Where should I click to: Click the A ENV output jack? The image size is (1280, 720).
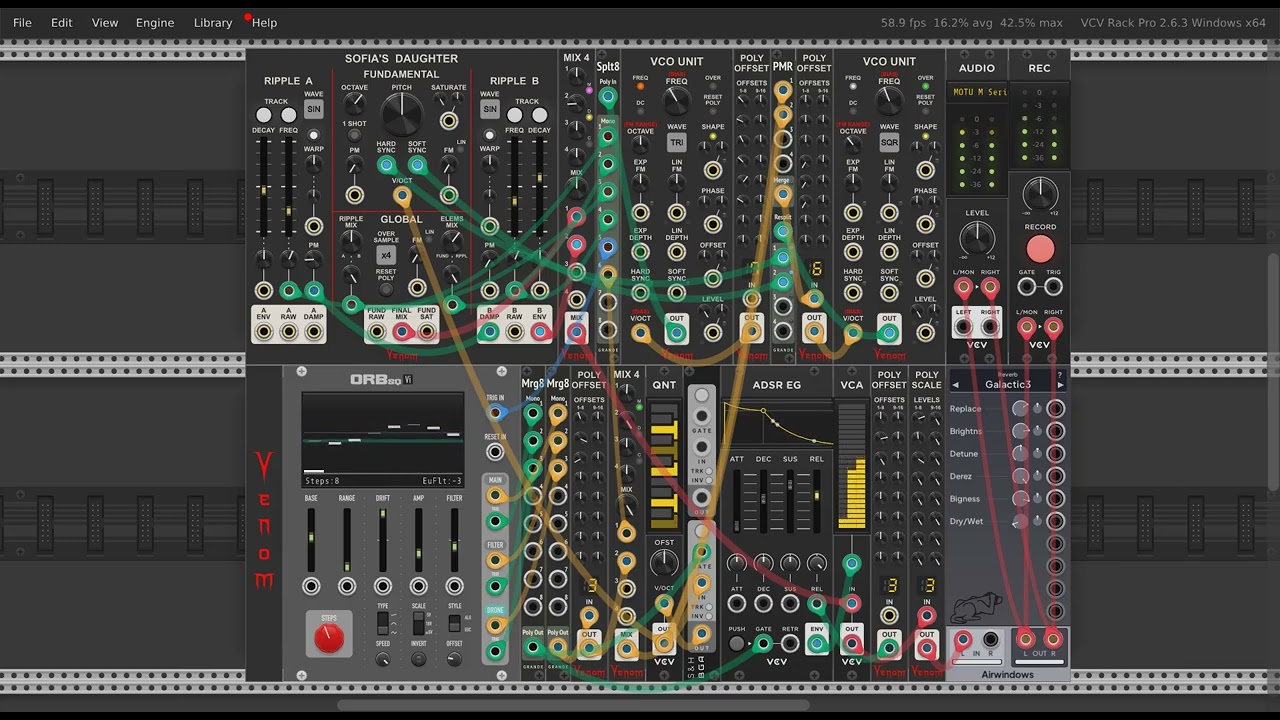coord(264,332)
